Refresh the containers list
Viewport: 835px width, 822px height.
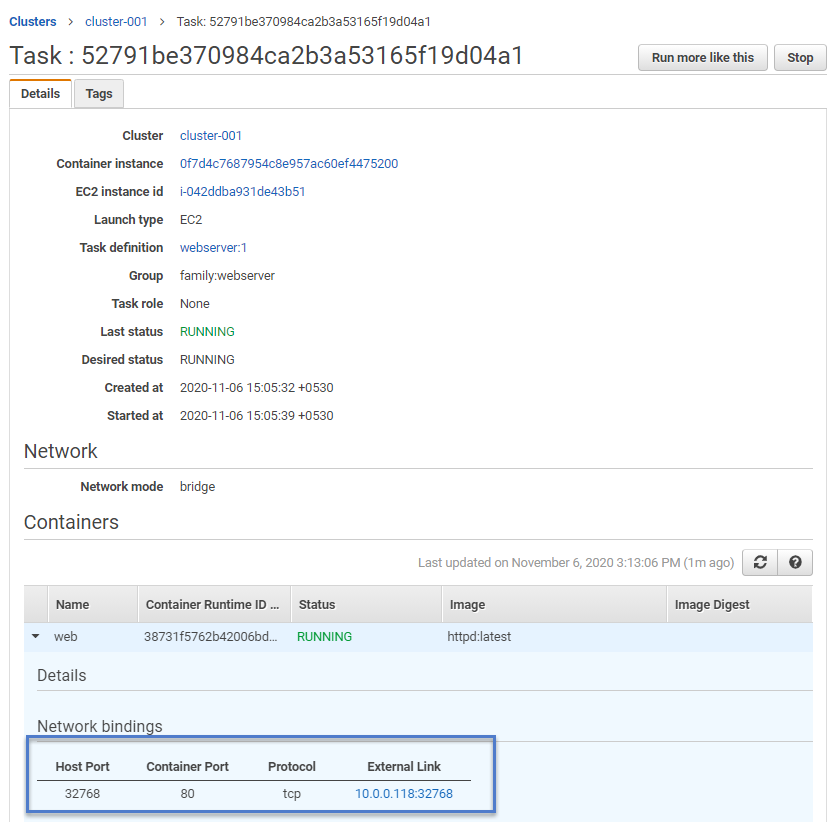tap(760, 562)
